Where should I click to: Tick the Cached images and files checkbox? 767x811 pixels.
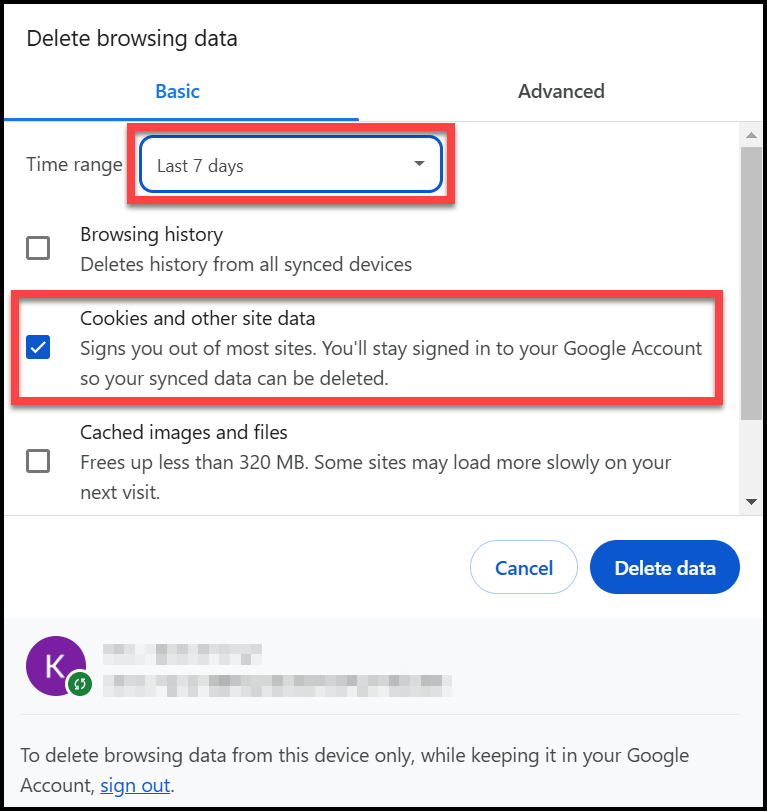click(38, 461)
